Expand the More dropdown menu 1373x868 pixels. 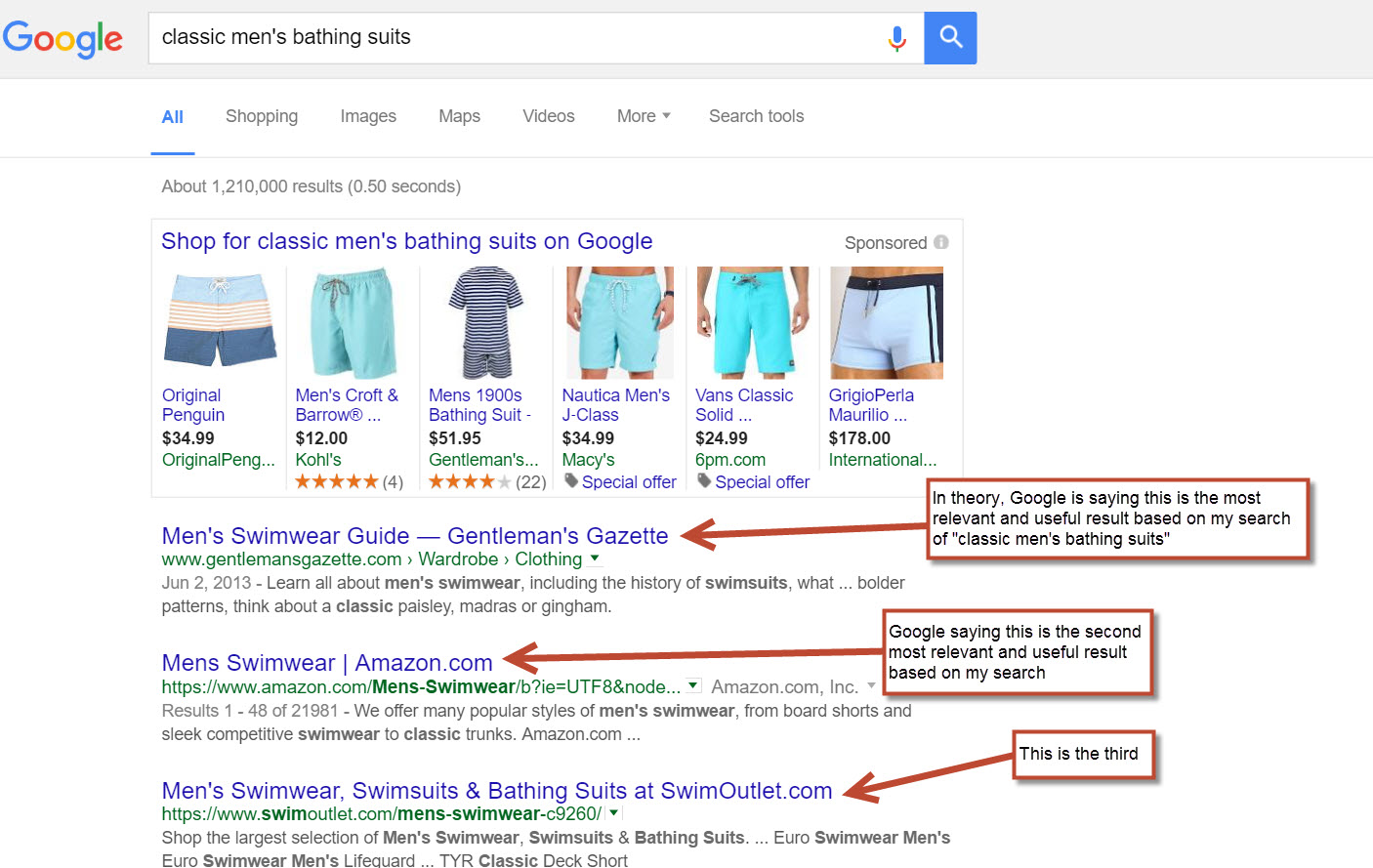pyautogui.click(x=644, y=116)
